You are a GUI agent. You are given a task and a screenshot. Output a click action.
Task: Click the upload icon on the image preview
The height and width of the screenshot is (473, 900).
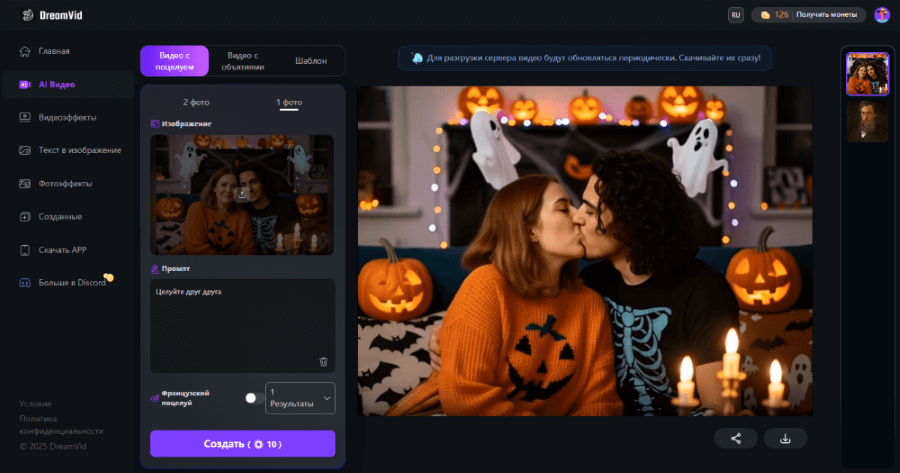click(242, 196)
